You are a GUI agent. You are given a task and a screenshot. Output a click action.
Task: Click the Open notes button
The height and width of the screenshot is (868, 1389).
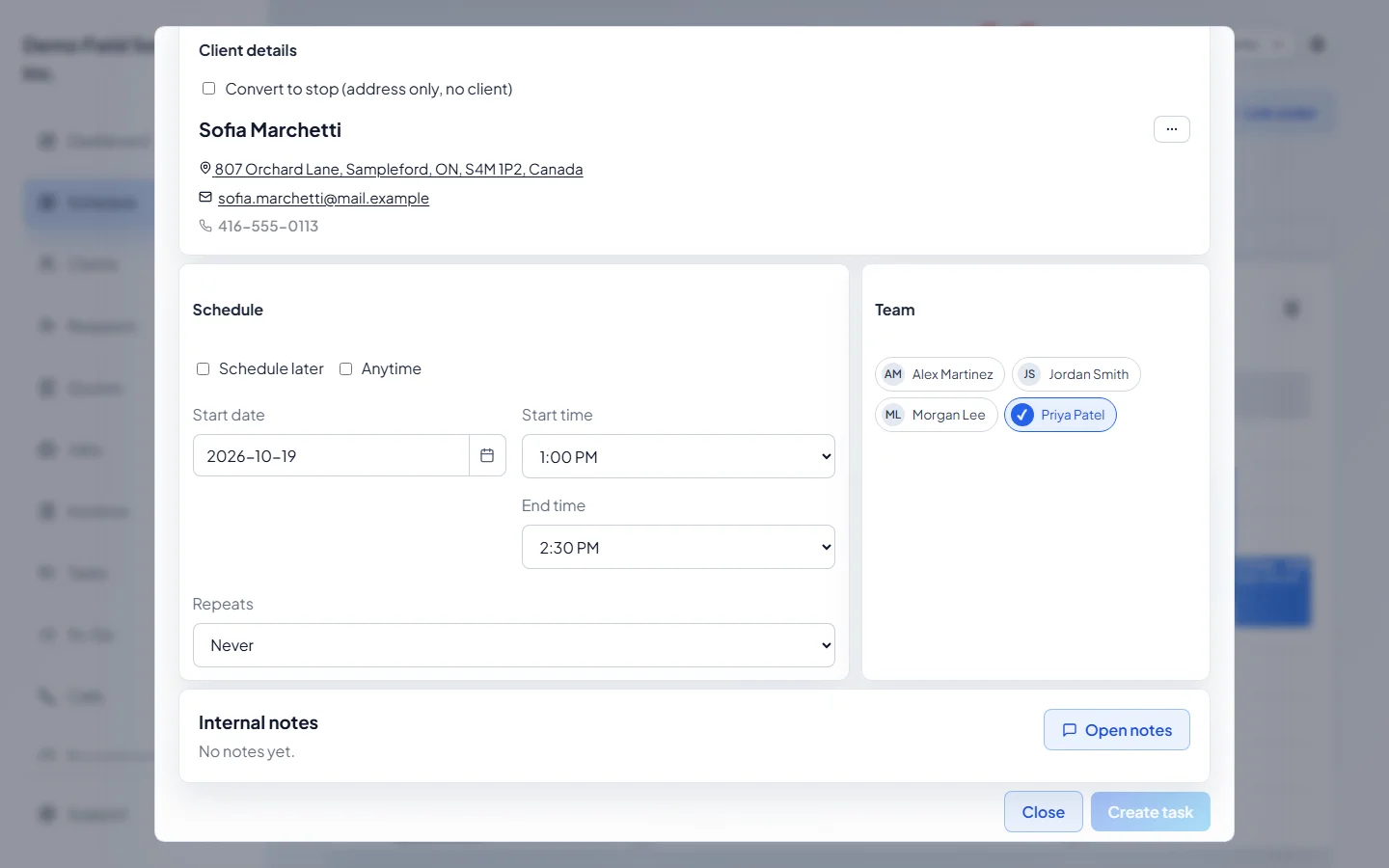[x=1116, y=730]
